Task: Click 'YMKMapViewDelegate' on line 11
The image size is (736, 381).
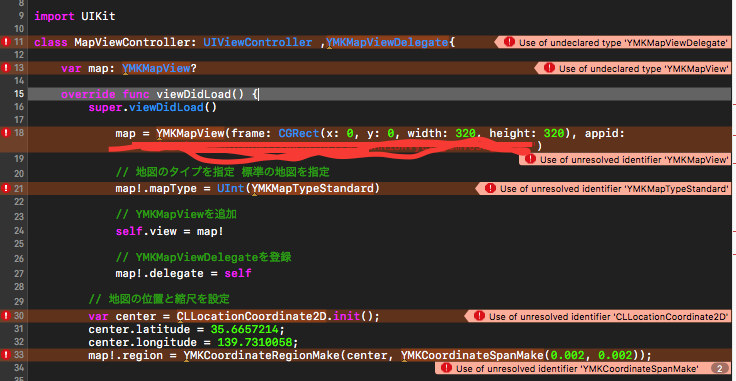Action: pos(387,43)
